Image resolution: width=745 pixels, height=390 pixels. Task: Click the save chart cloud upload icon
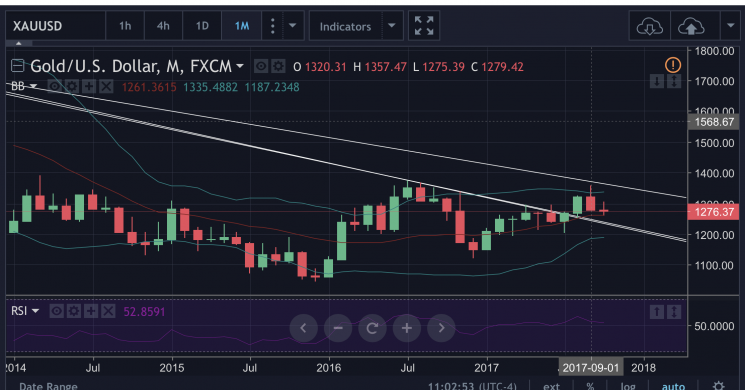click(691, 26)
